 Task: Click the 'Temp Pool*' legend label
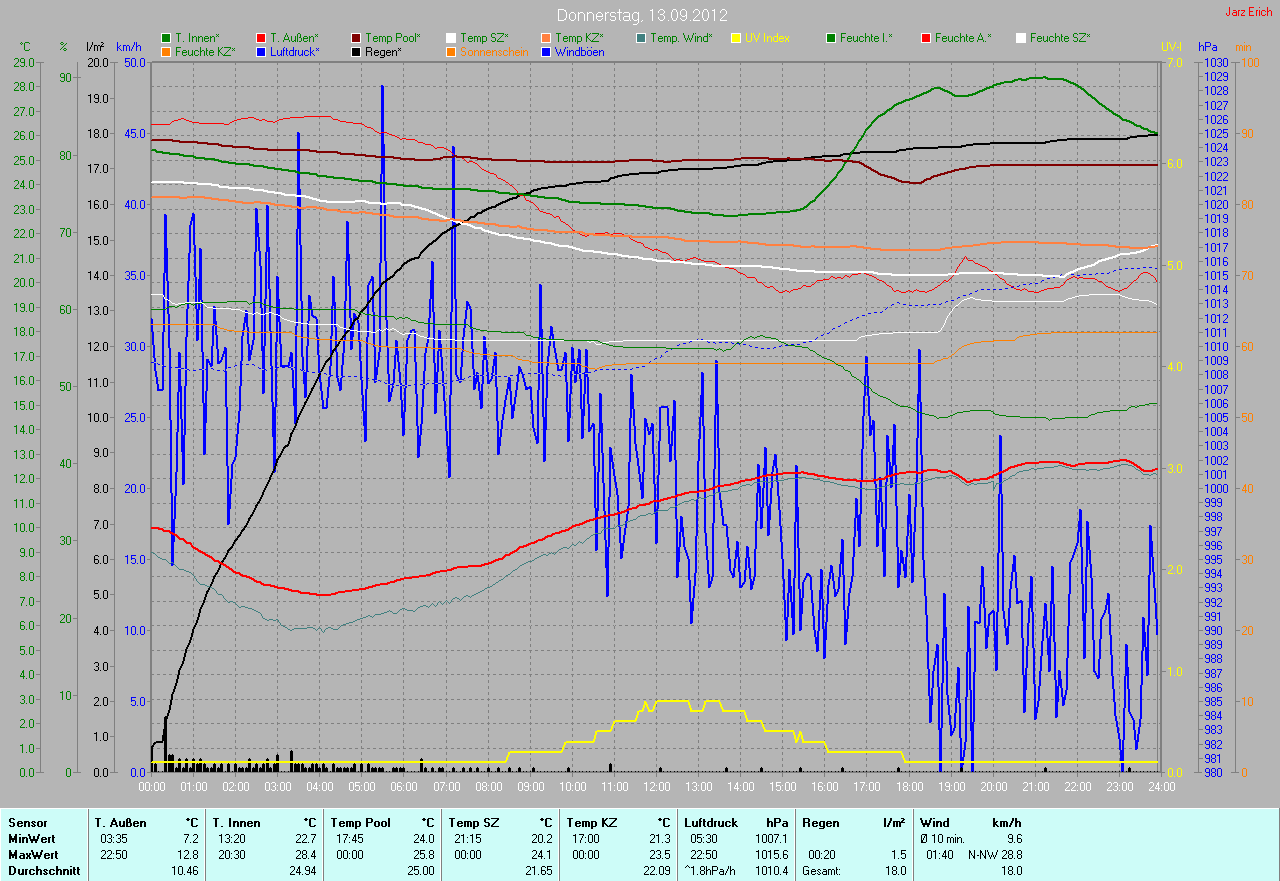[393, 38]
